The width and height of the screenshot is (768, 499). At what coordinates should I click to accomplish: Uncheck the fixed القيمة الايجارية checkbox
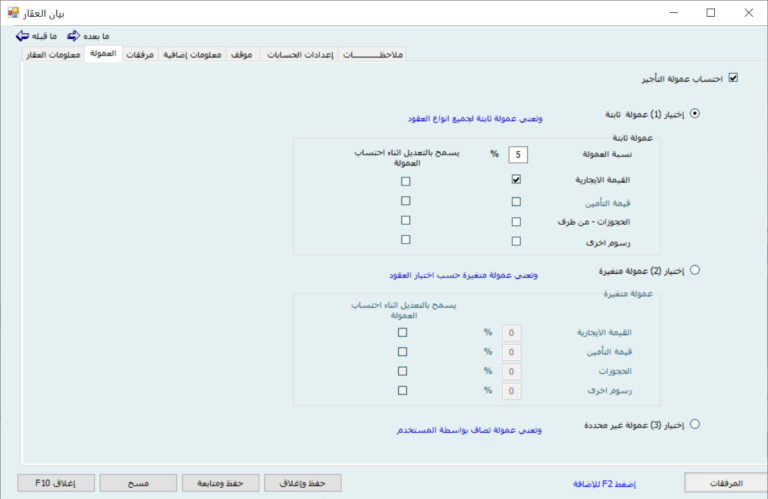click(x=516, y=180)
